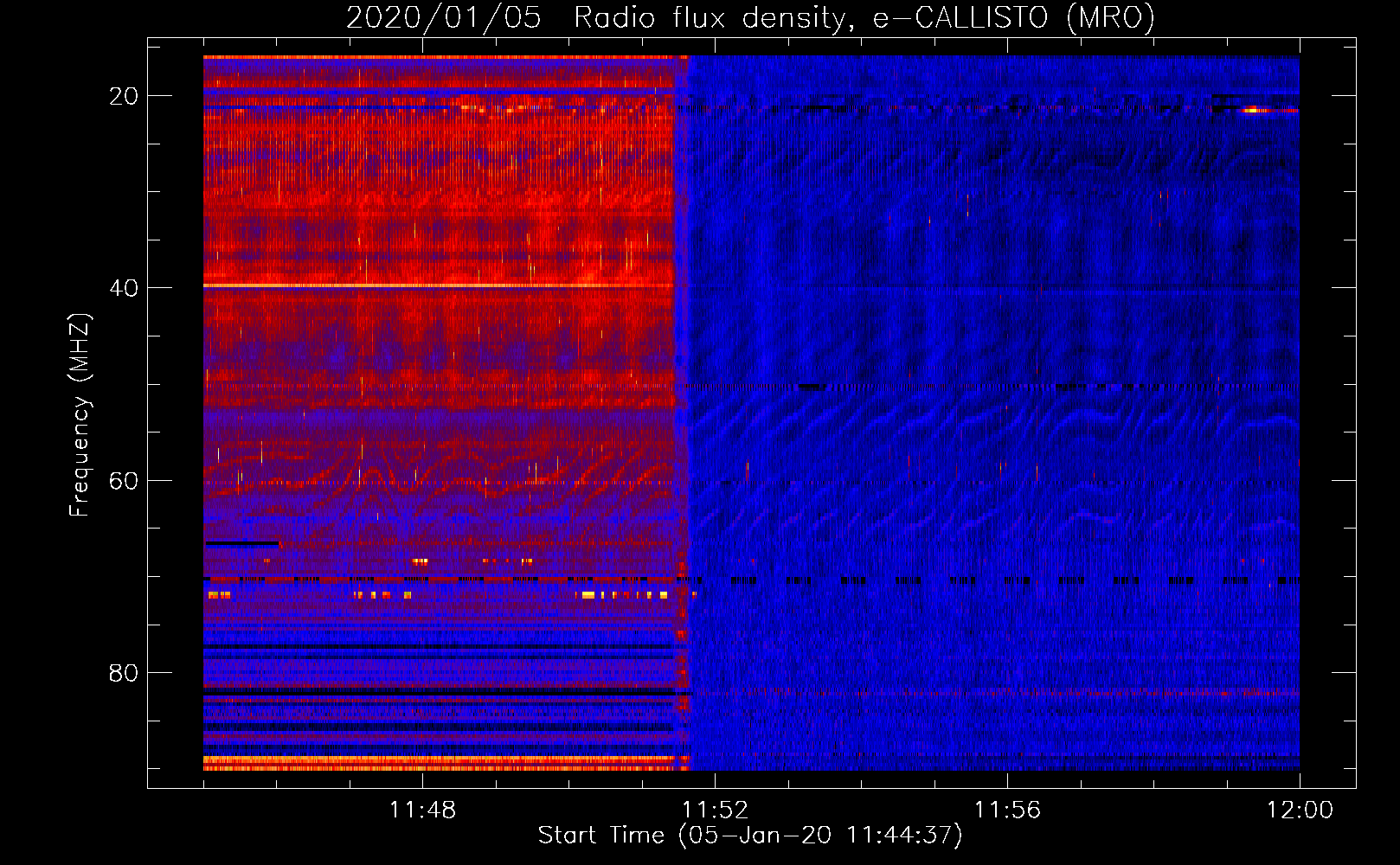1400x865 pixels.
Task: Click the '40' frequency tick label
Action: (124, 288)
